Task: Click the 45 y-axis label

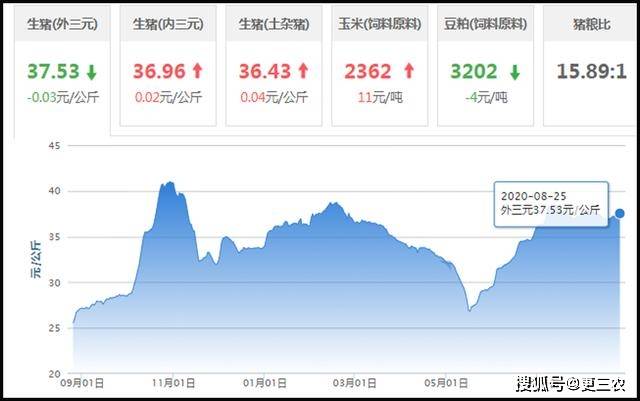Action: pos(54,146)
